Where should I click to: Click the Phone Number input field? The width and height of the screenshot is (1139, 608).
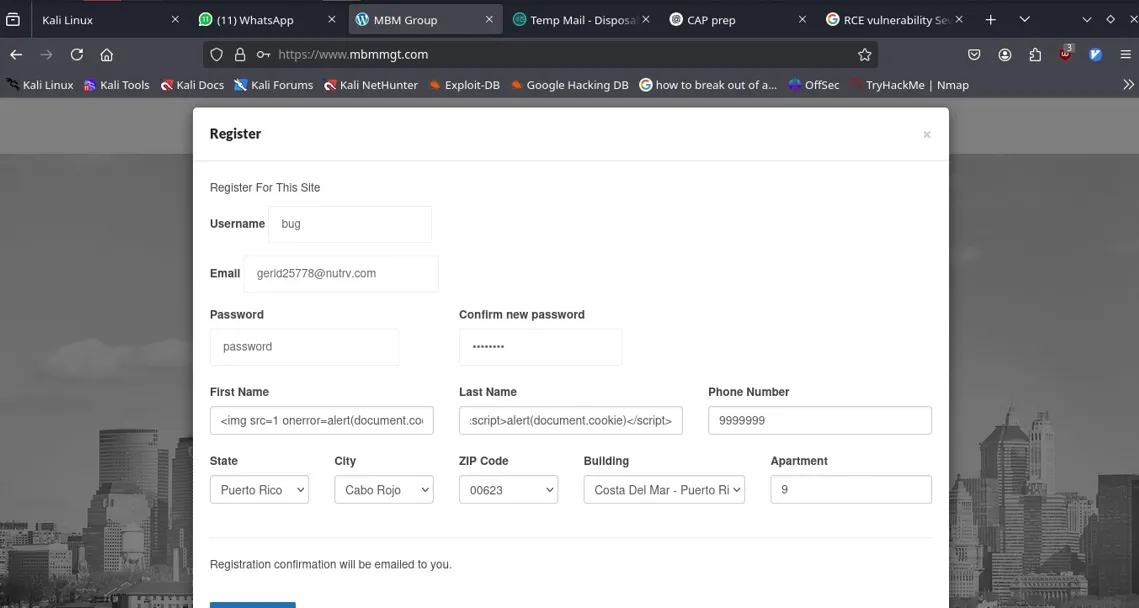coord(819,421)
